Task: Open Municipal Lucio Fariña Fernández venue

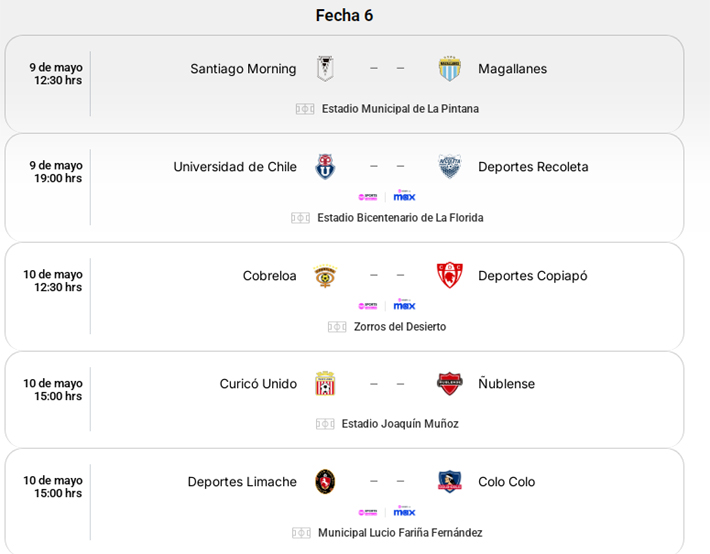Action: tap(399, 533)
